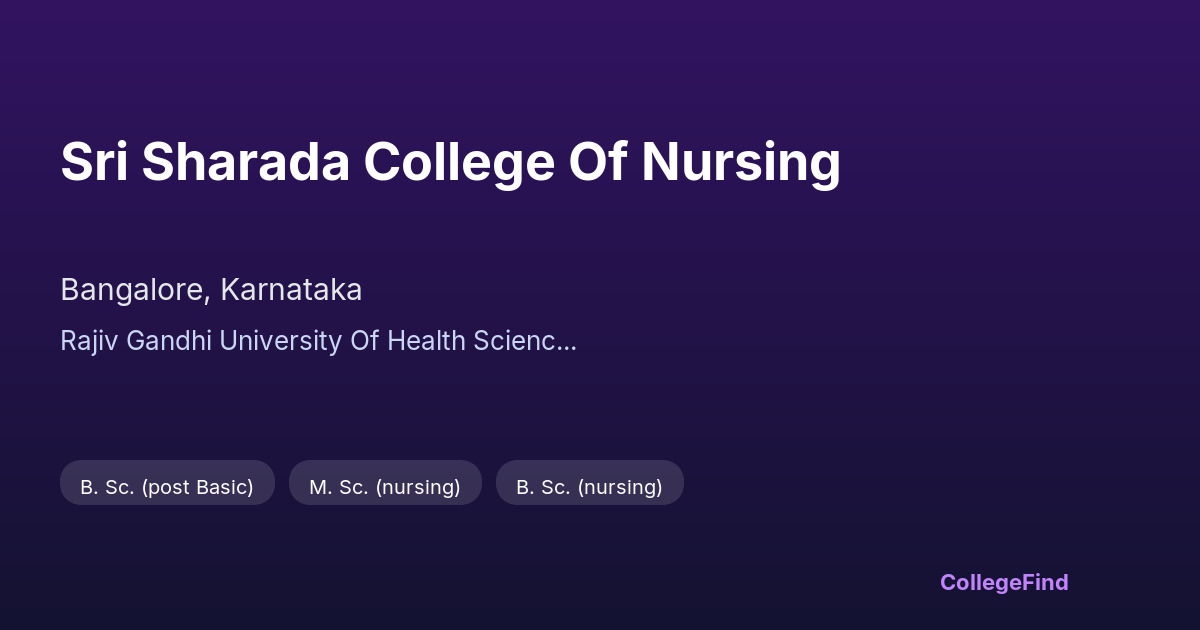The image size is (1200, 630).
Task: Open the Rajiv Gandhi University affiliation link
Action: click(x=318, y=341)
